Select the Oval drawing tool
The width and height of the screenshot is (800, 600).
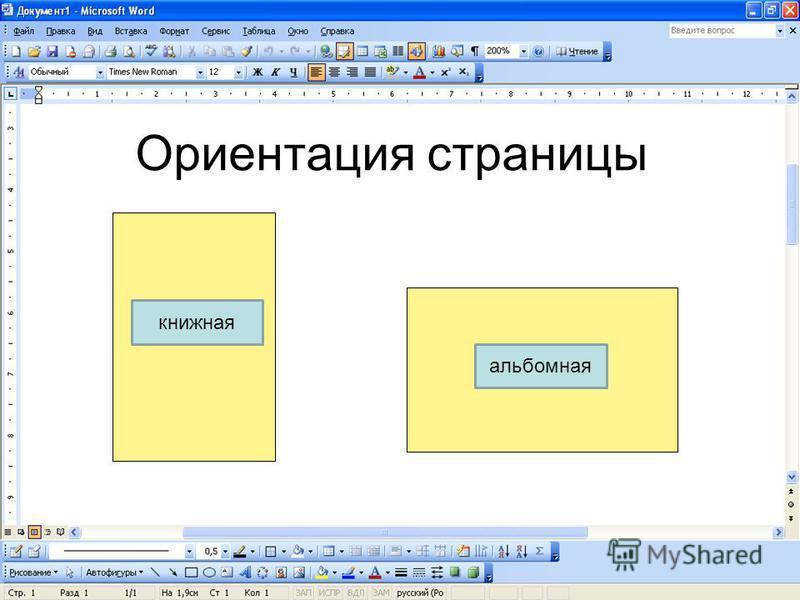pyautogui.click(x=209, y=573)
